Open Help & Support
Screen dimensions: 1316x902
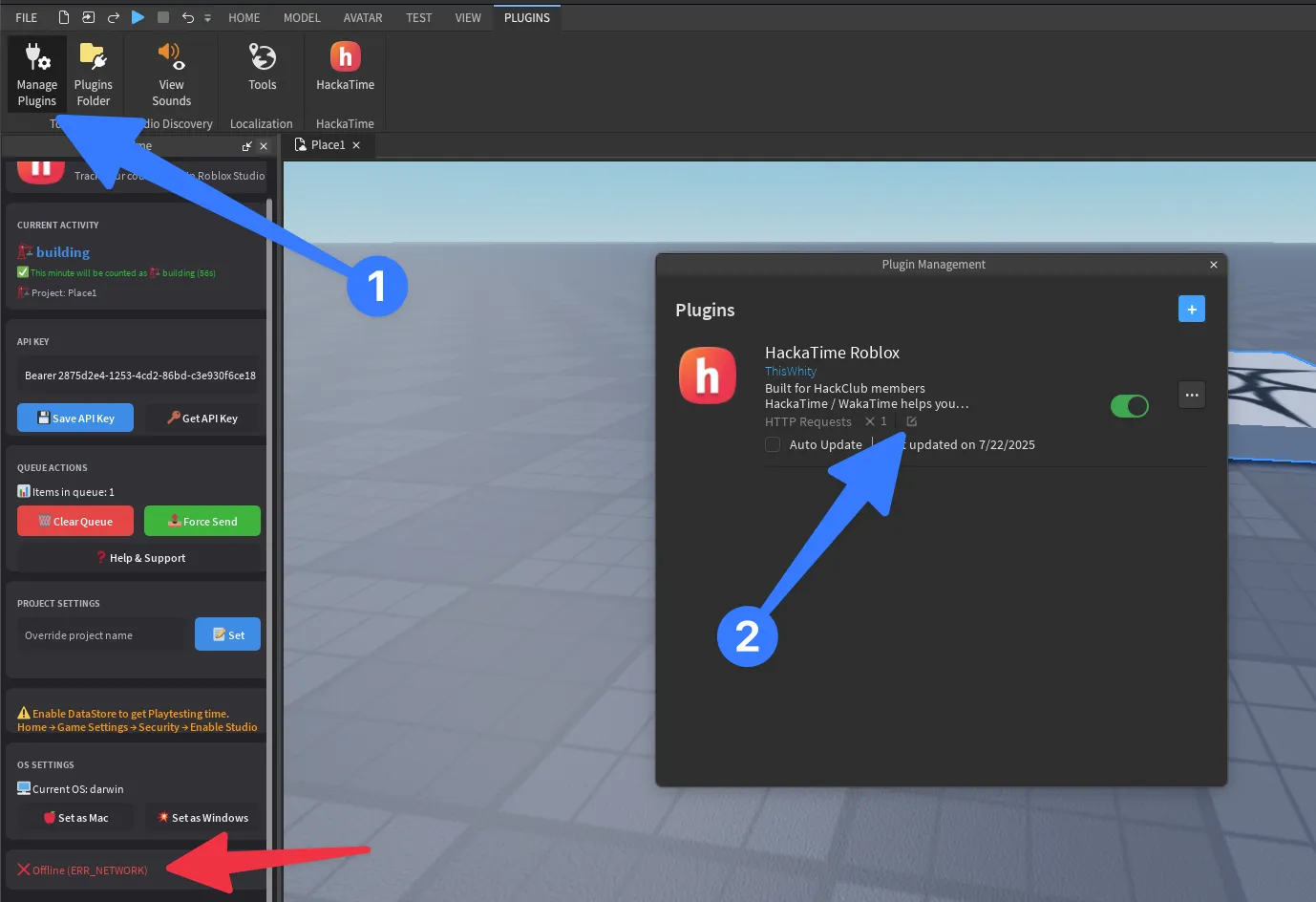click(139, 557)
